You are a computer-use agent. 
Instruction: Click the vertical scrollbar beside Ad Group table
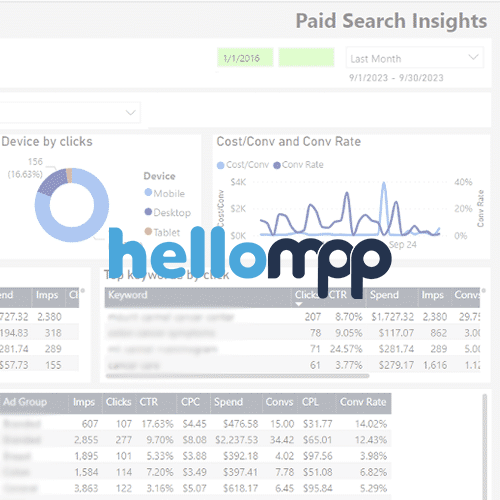(x=485, y=447)
